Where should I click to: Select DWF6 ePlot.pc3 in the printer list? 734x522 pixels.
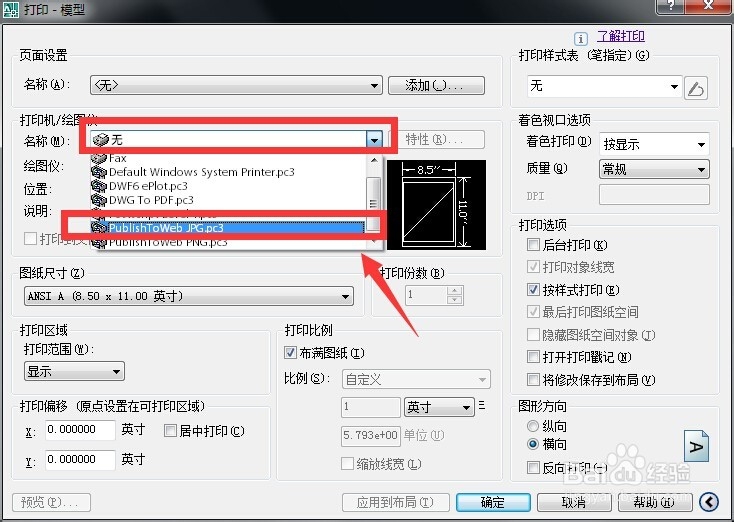click(x=228, y=186)
